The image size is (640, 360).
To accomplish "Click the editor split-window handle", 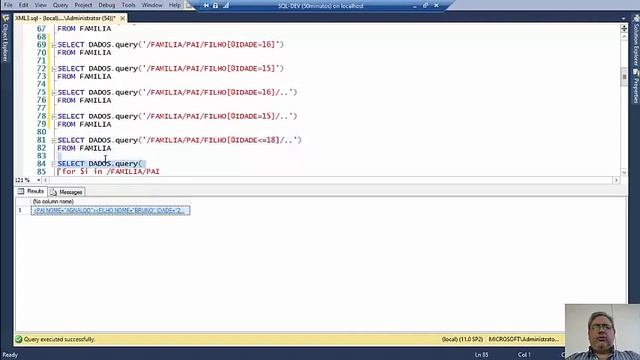I will tap(624, 28).
